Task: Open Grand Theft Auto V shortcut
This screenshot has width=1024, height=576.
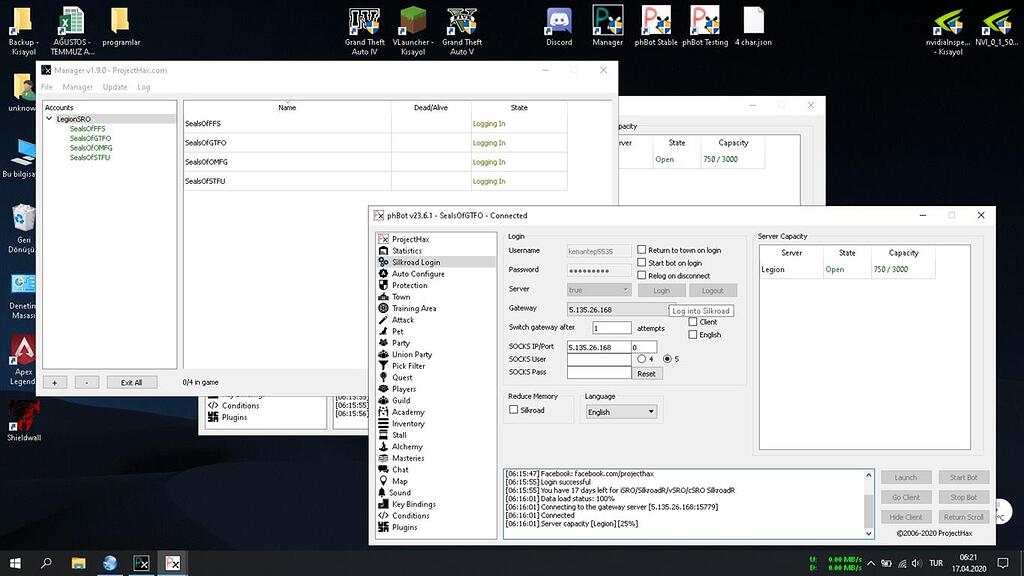Action: 462,31
